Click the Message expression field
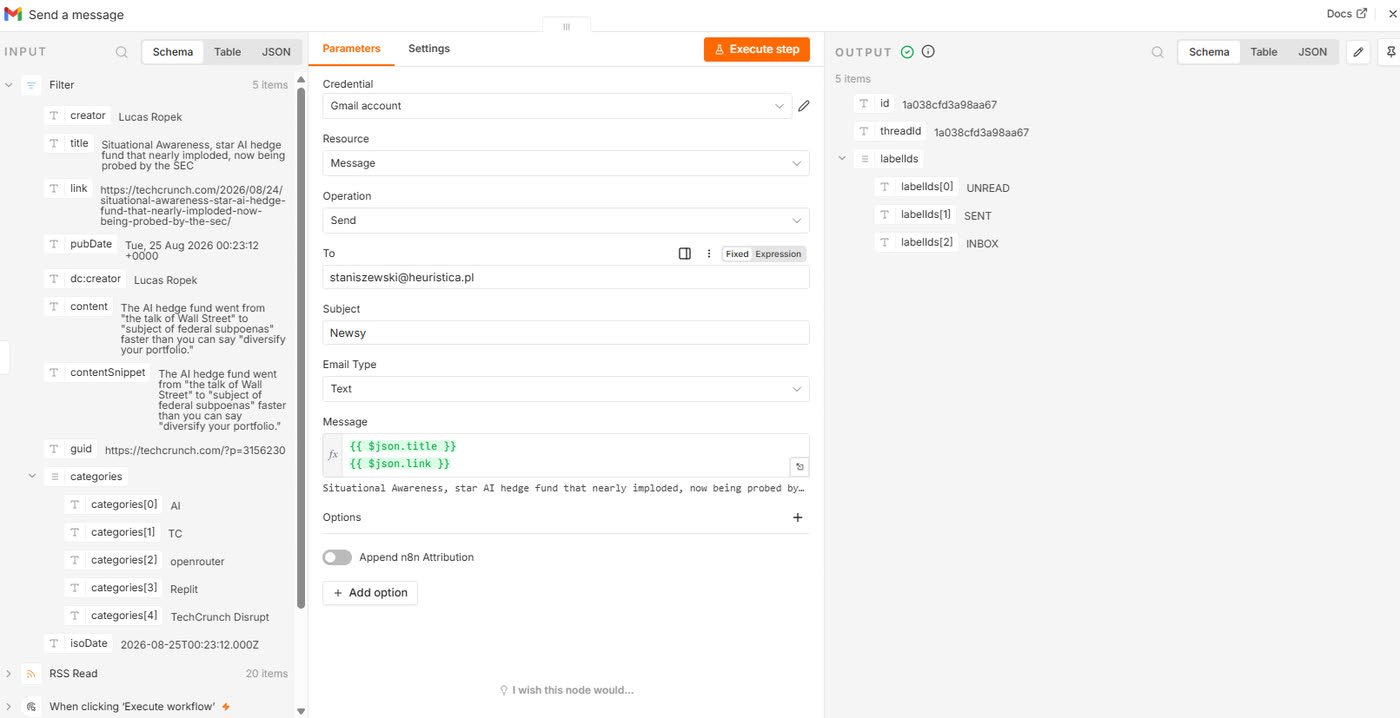This screenshot has height=718, width=1400. [x=566, y=455]
